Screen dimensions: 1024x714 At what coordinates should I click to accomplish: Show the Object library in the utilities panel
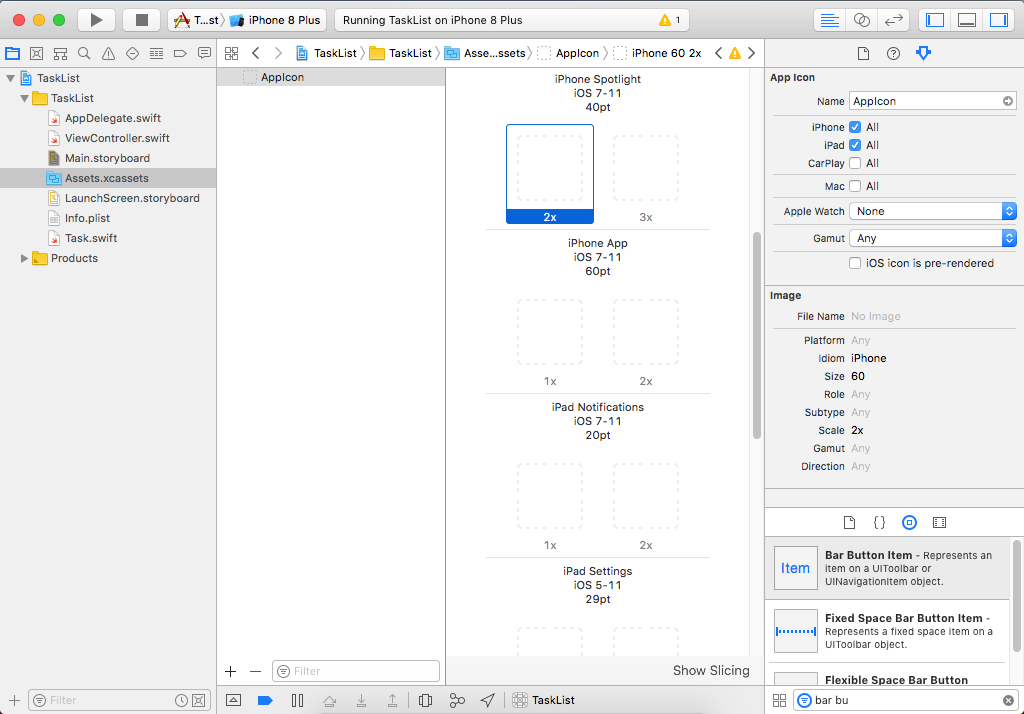click(x=909, y=522)
